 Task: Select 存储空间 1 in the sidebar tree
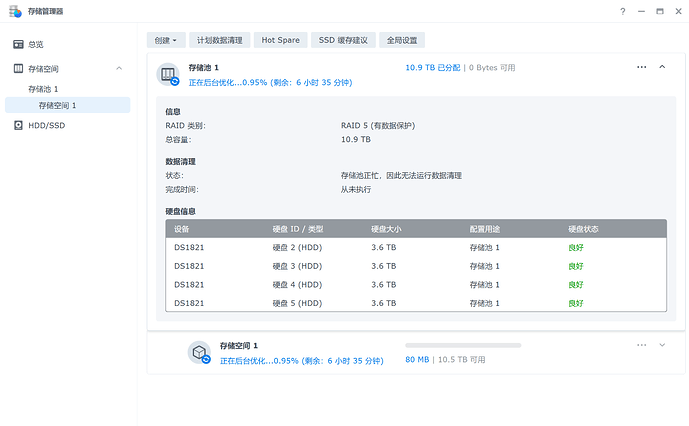tap(57, 105)
